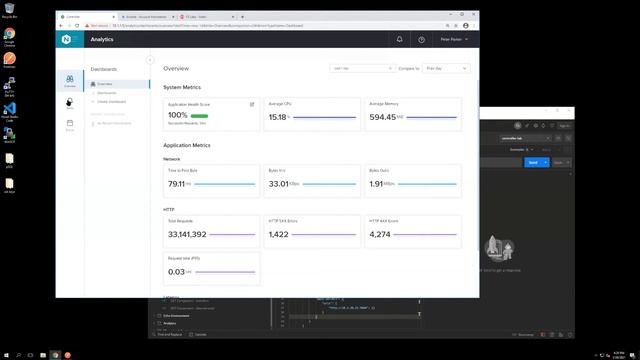Screen dimensions: 640x360
Task: Click the Request time (P95) 0.03 value
Action: point(176,272)
